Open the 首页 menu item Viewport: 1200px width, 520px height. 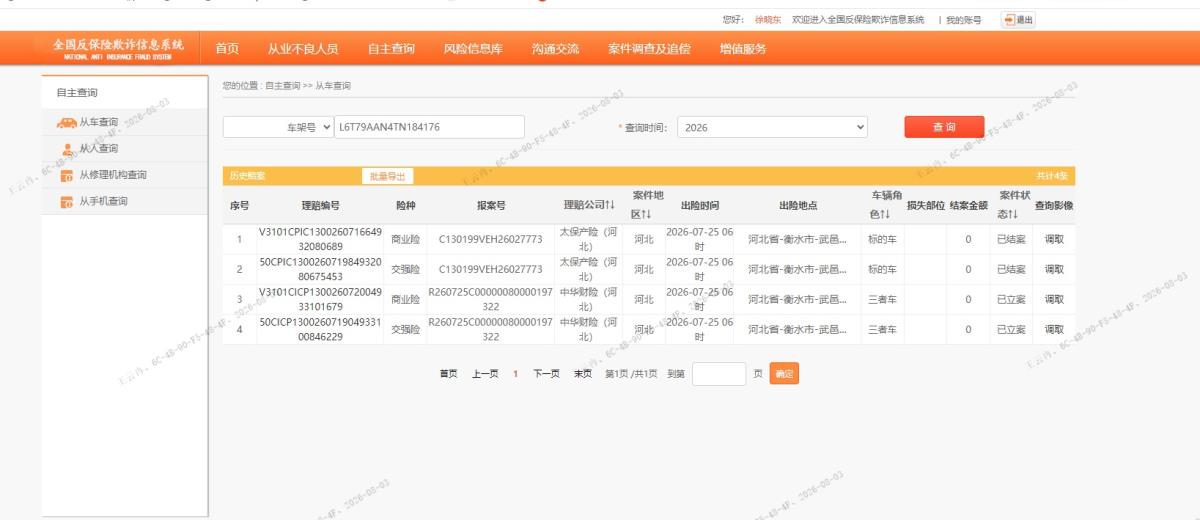click(227, 48)
